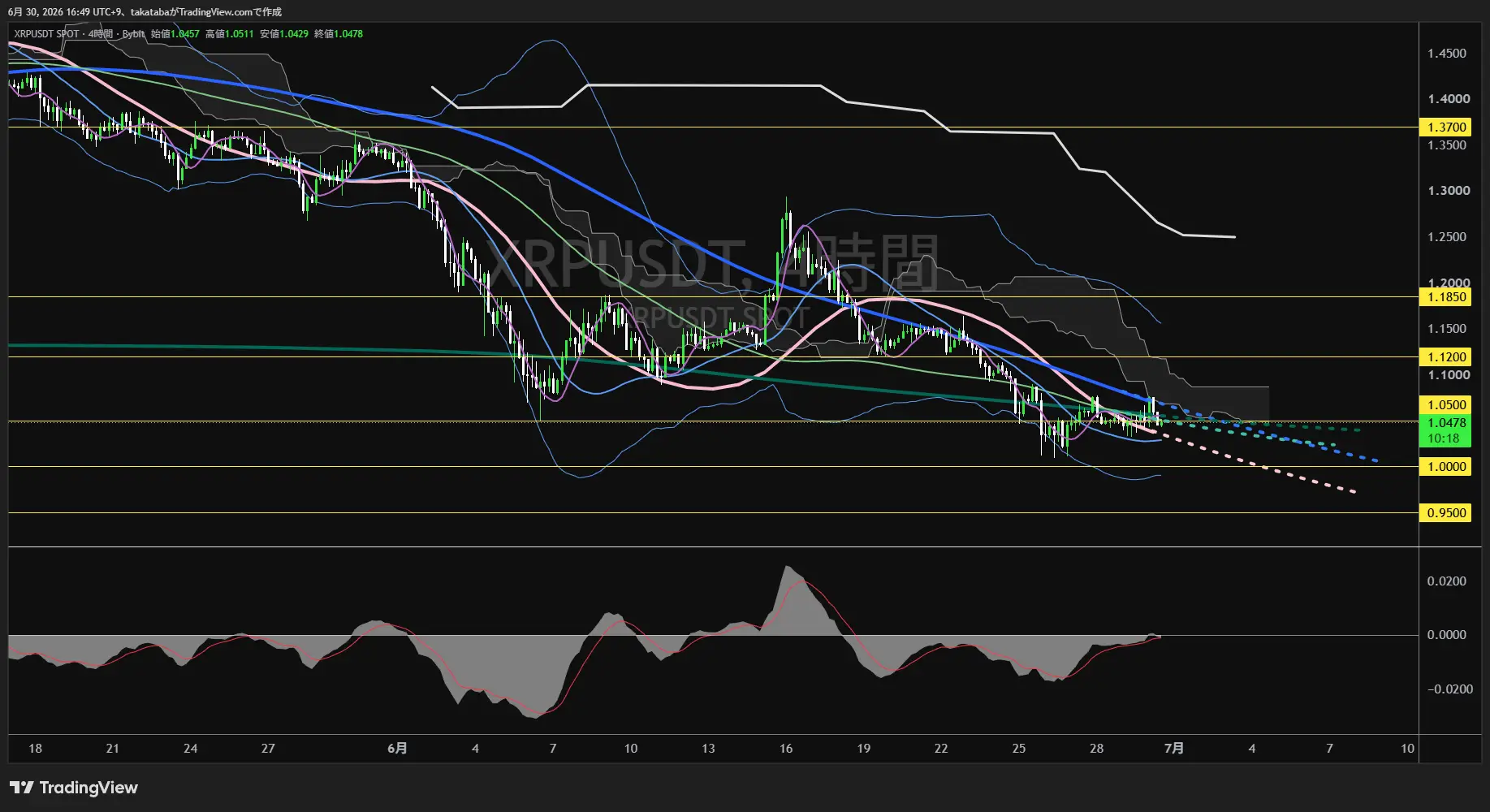Click the 1.4000 price axis tick
The width and height of the screenshot is (1490, 812).
(1449, 99)
